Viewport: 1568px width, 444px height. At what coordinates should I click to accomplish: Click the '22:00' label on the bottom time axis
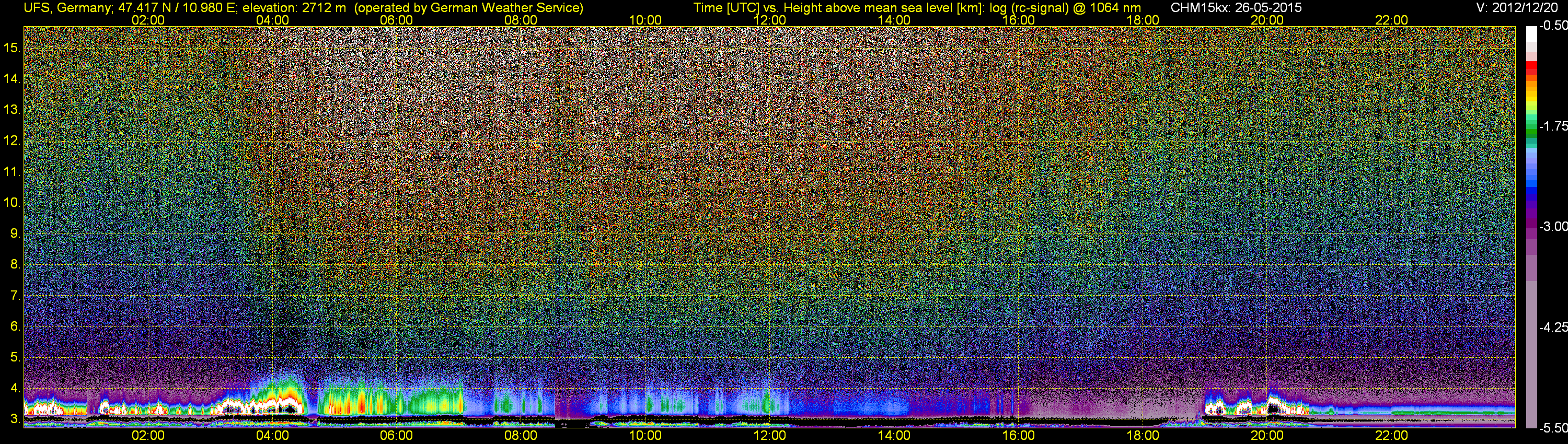click(1391, 436)
